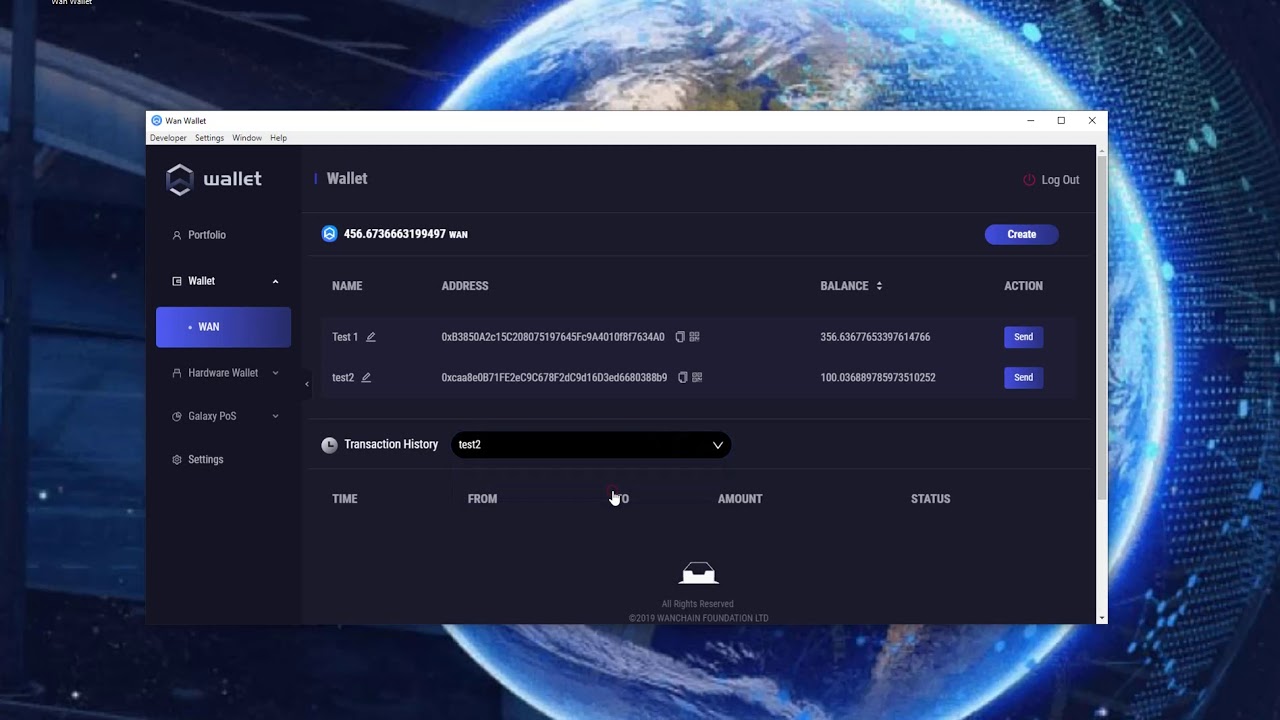Maximize the Wan Wallet window

point(1061,120)
